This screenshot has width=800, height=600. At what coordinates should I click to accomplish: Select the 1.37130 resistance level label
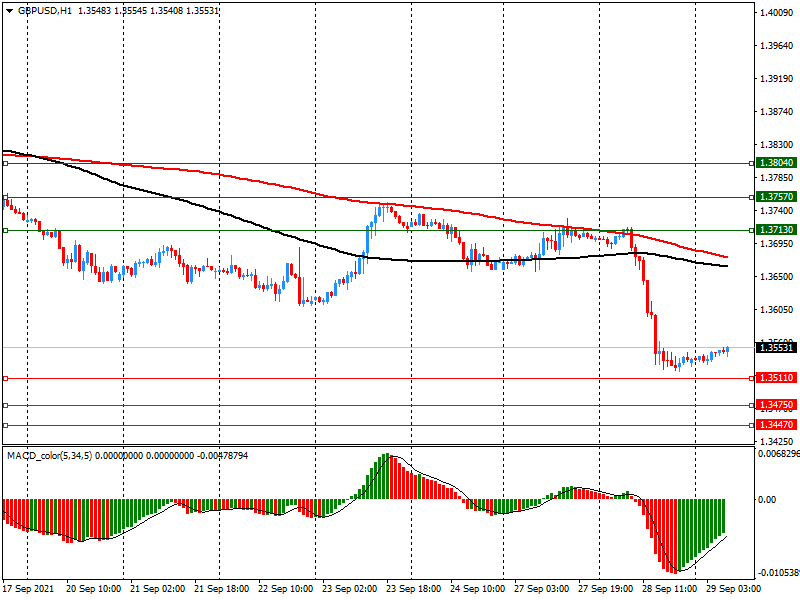(x=776, y=230)
